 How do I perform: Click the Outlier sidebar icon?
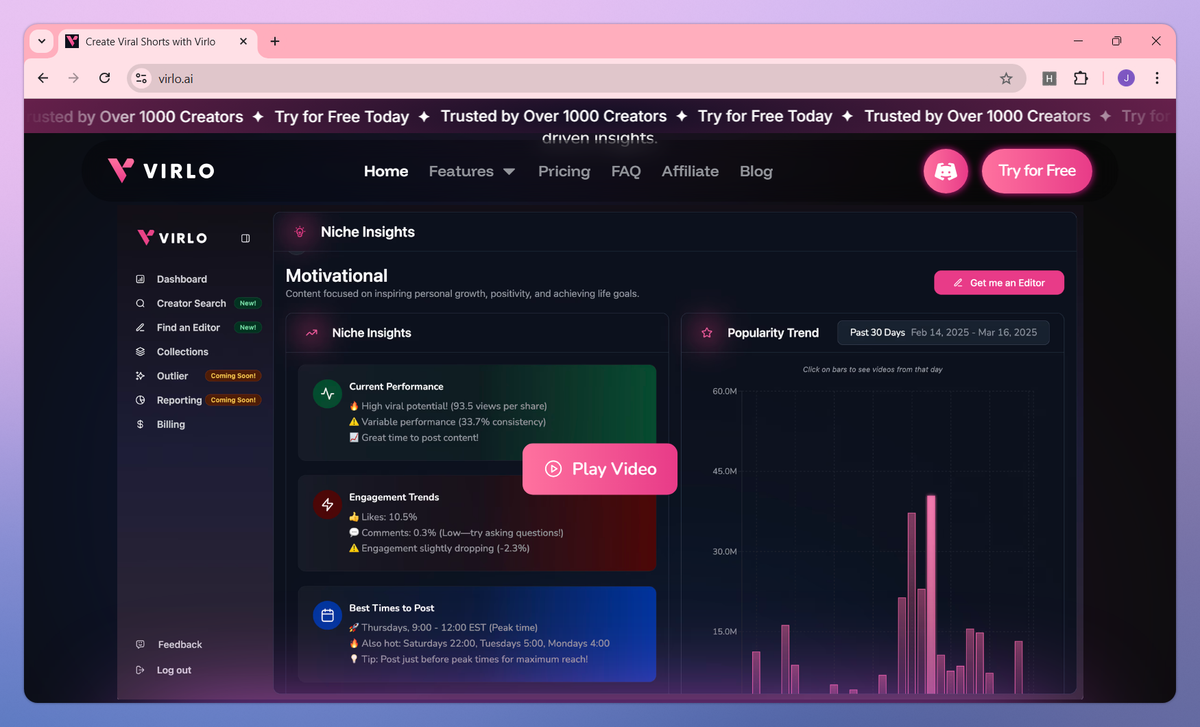tap(140, 376)
